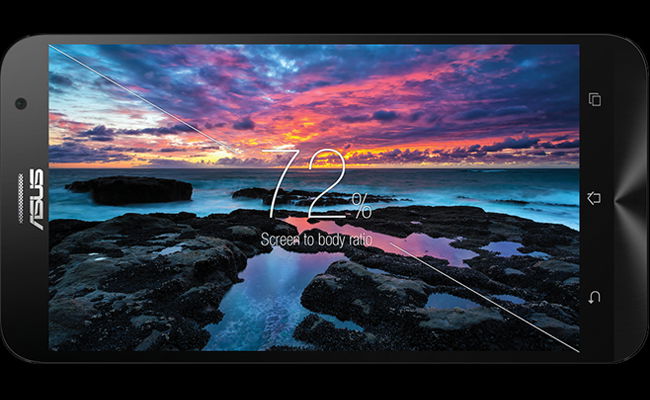Click the top-left corner of the display
The image size is (650, 400).
coord(51,46)
